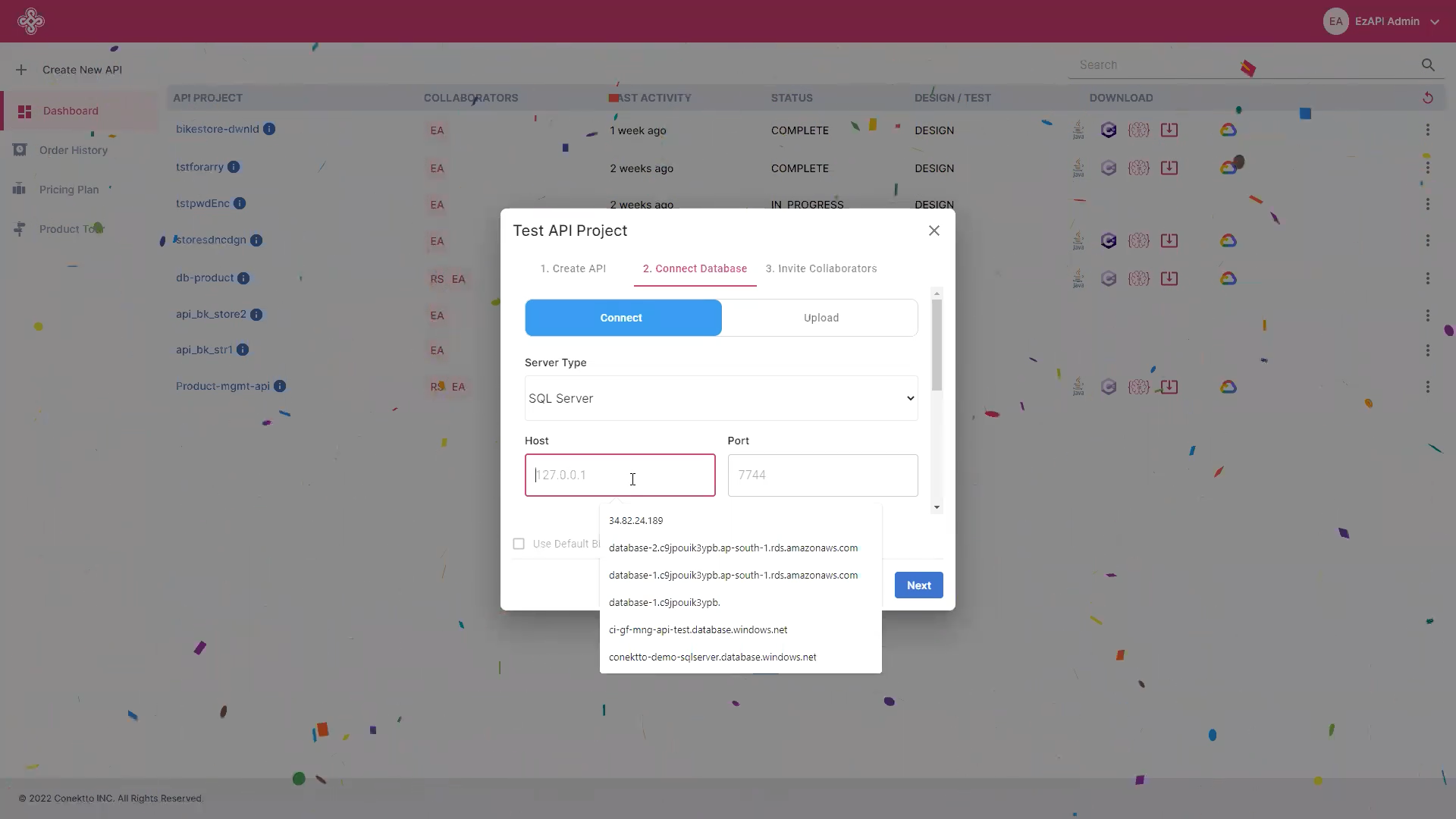Open the Server Type dropdown
This screenshot has width=1456, height=819.
pos(720,398)
